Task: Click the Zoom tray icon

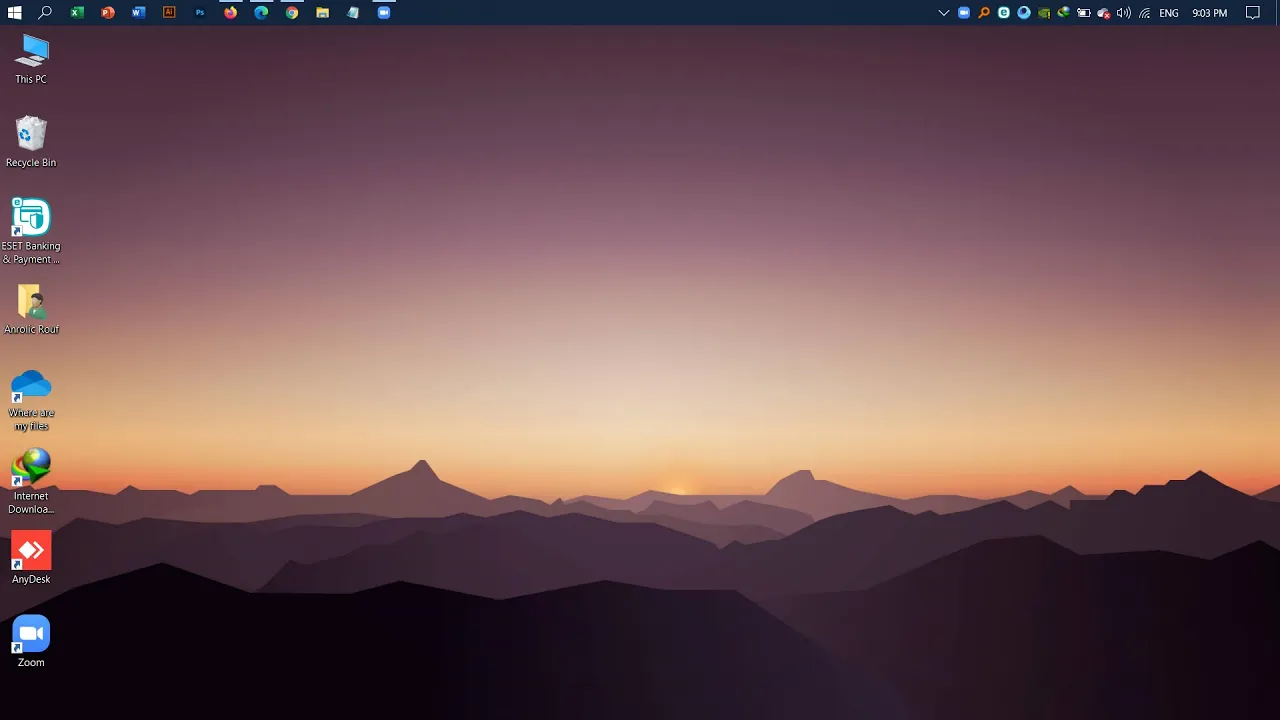Action: click(964, 13)
